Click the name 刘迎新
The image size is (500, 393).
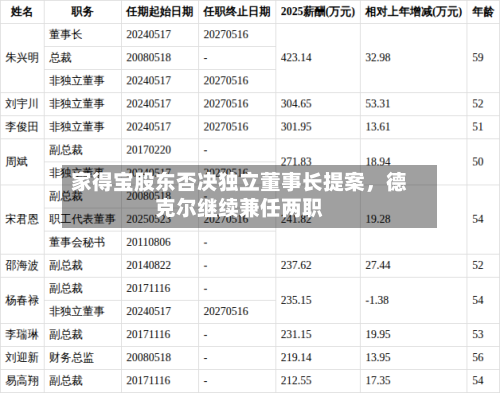click(x=22, y=357)
